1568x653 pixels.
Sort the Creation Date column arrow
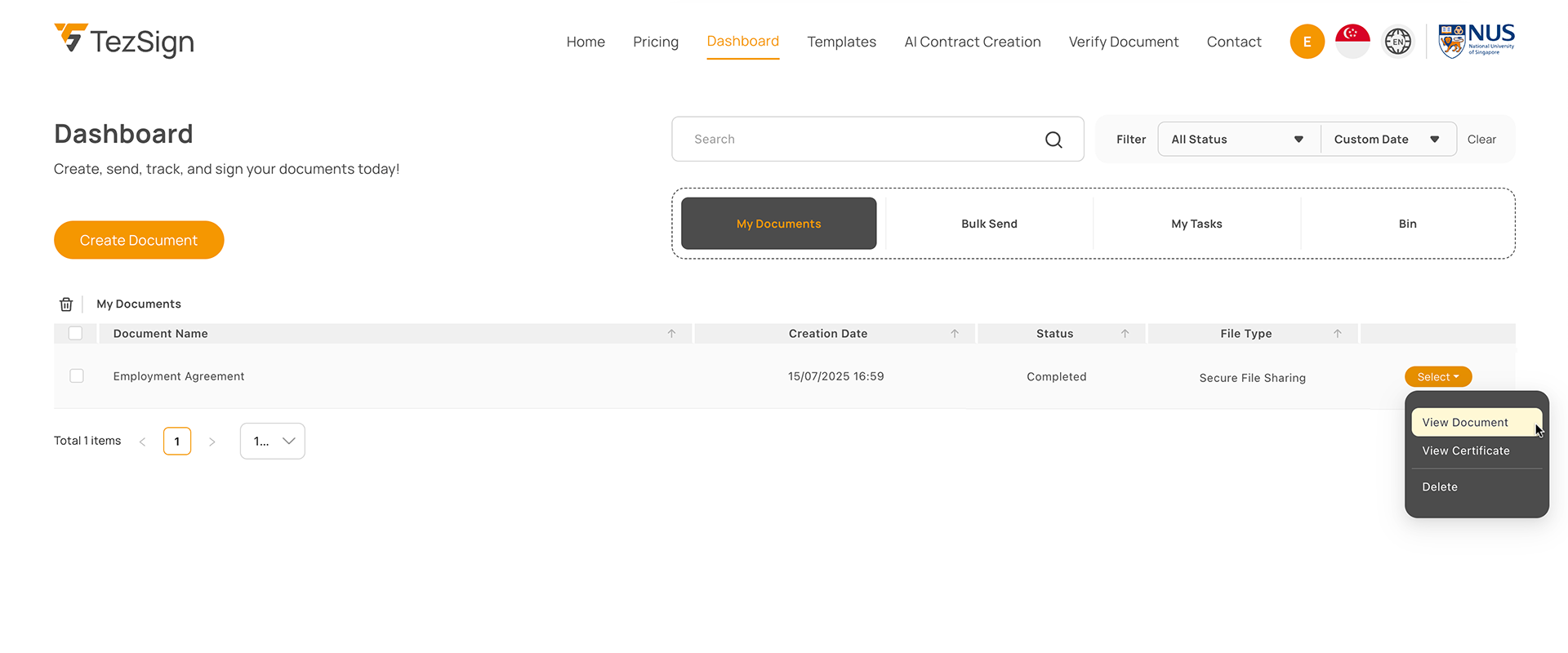(954, 334)
